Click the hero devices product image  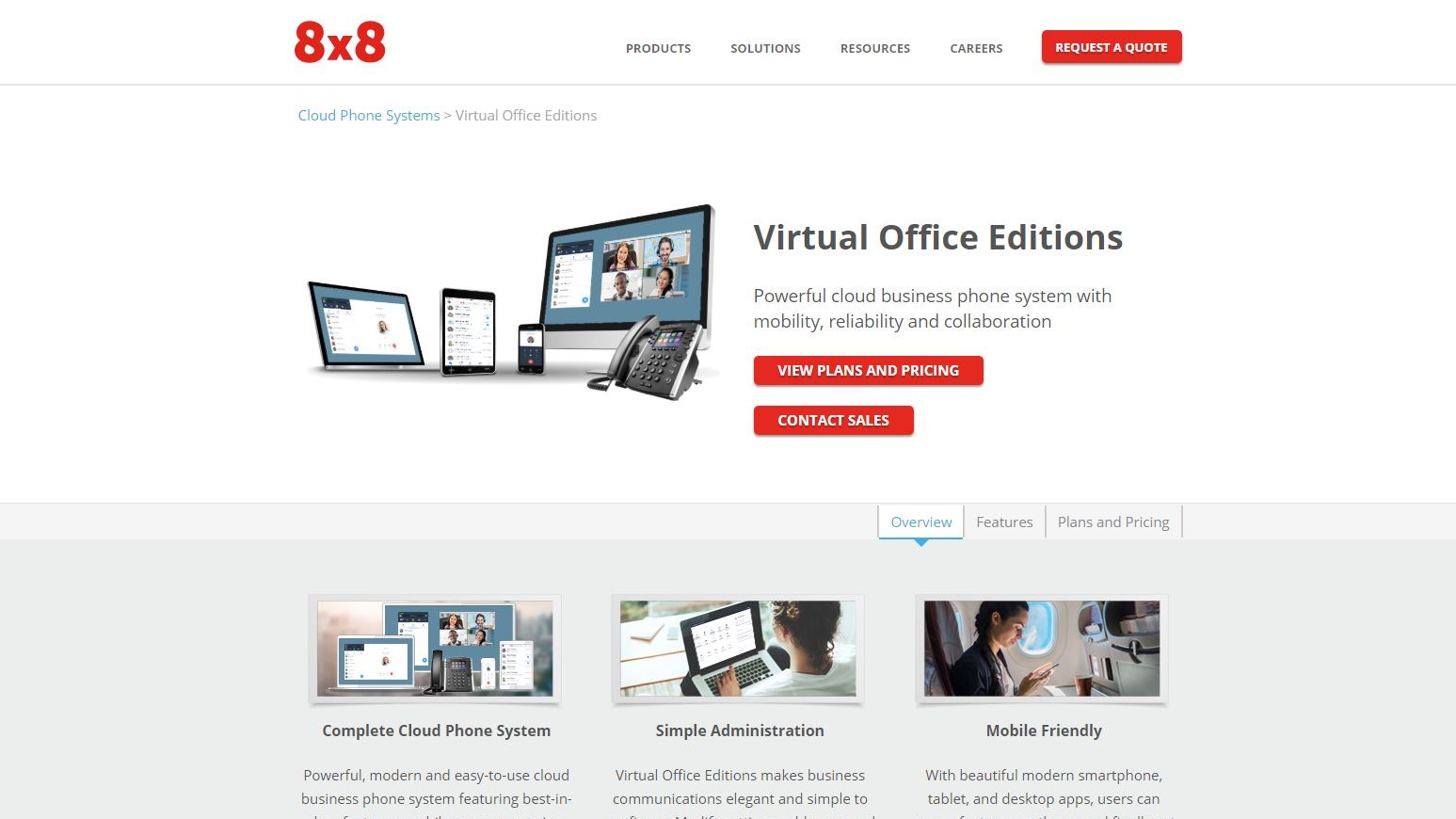click(x=513, y=301)
